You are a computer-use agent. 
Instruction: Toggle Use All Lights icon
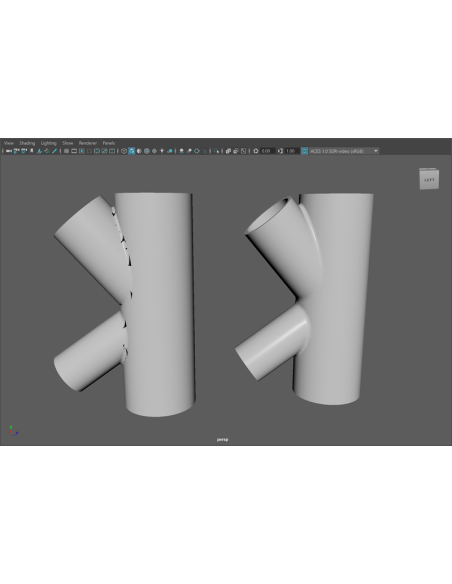162,151
